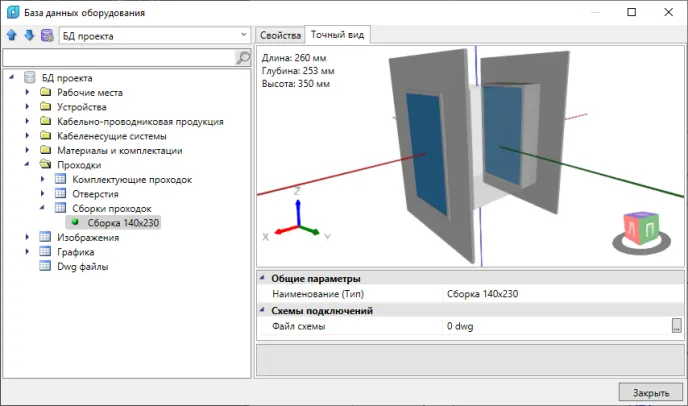Collapse the Схемы подключений section

(262, 311)
